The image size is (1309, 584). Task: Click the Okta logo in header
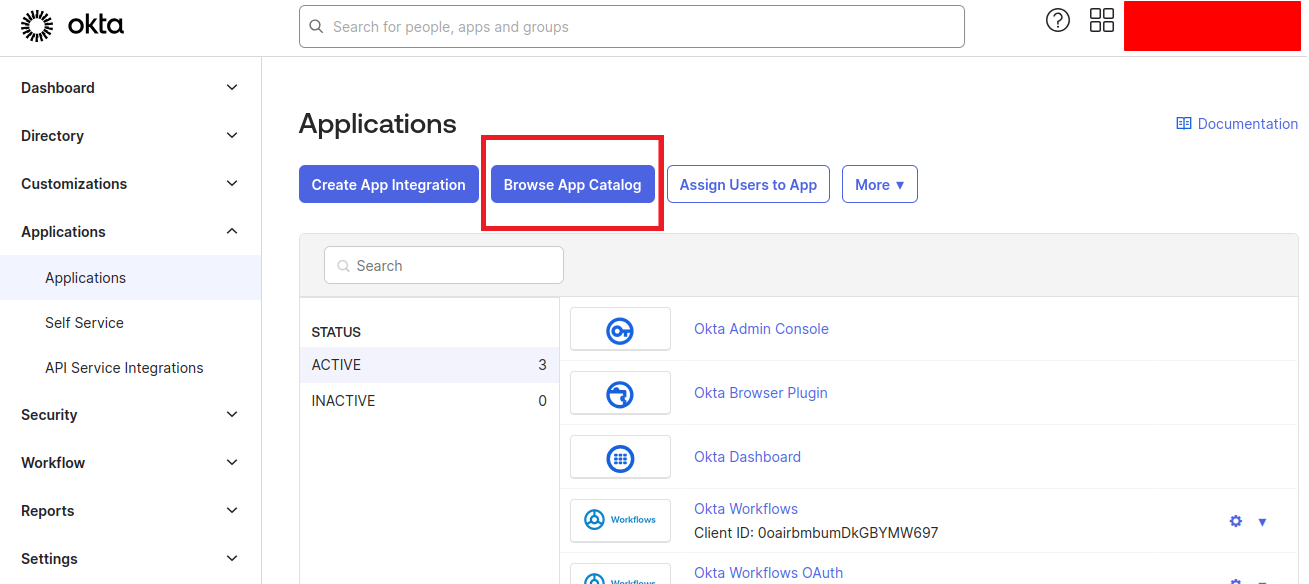(x=72, y=26)
